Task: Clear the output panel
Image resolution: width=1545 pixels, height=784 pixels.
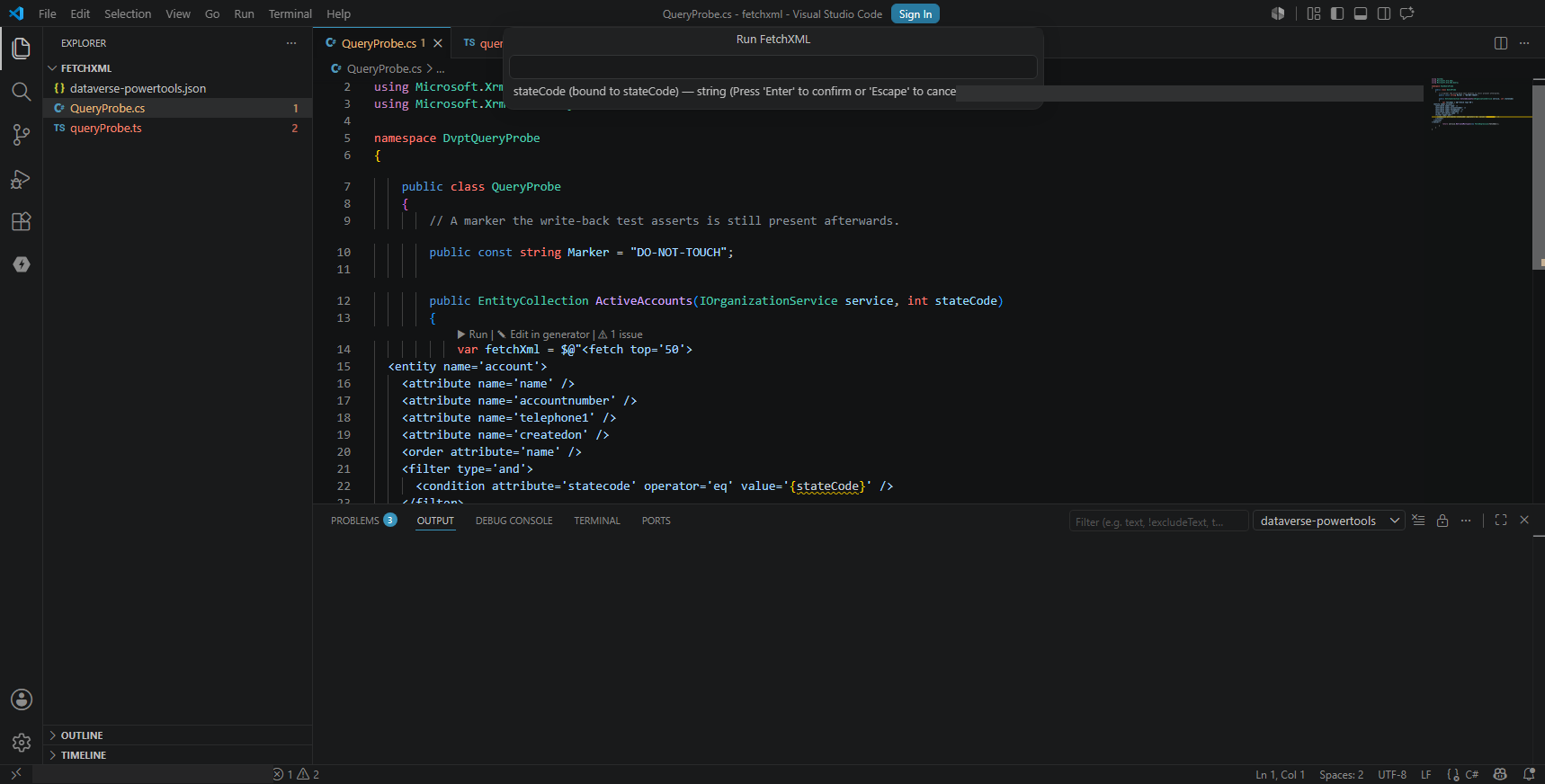Action: (x=1418, y=521)
